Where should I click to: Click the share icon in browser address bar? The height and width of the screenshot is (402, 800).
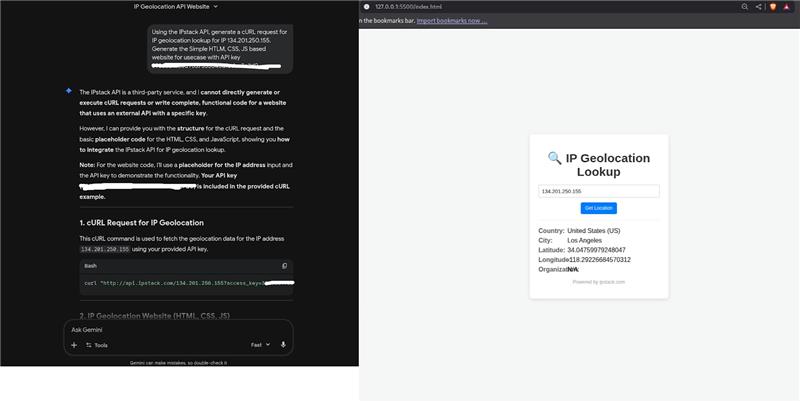click(x=758, y=6)
